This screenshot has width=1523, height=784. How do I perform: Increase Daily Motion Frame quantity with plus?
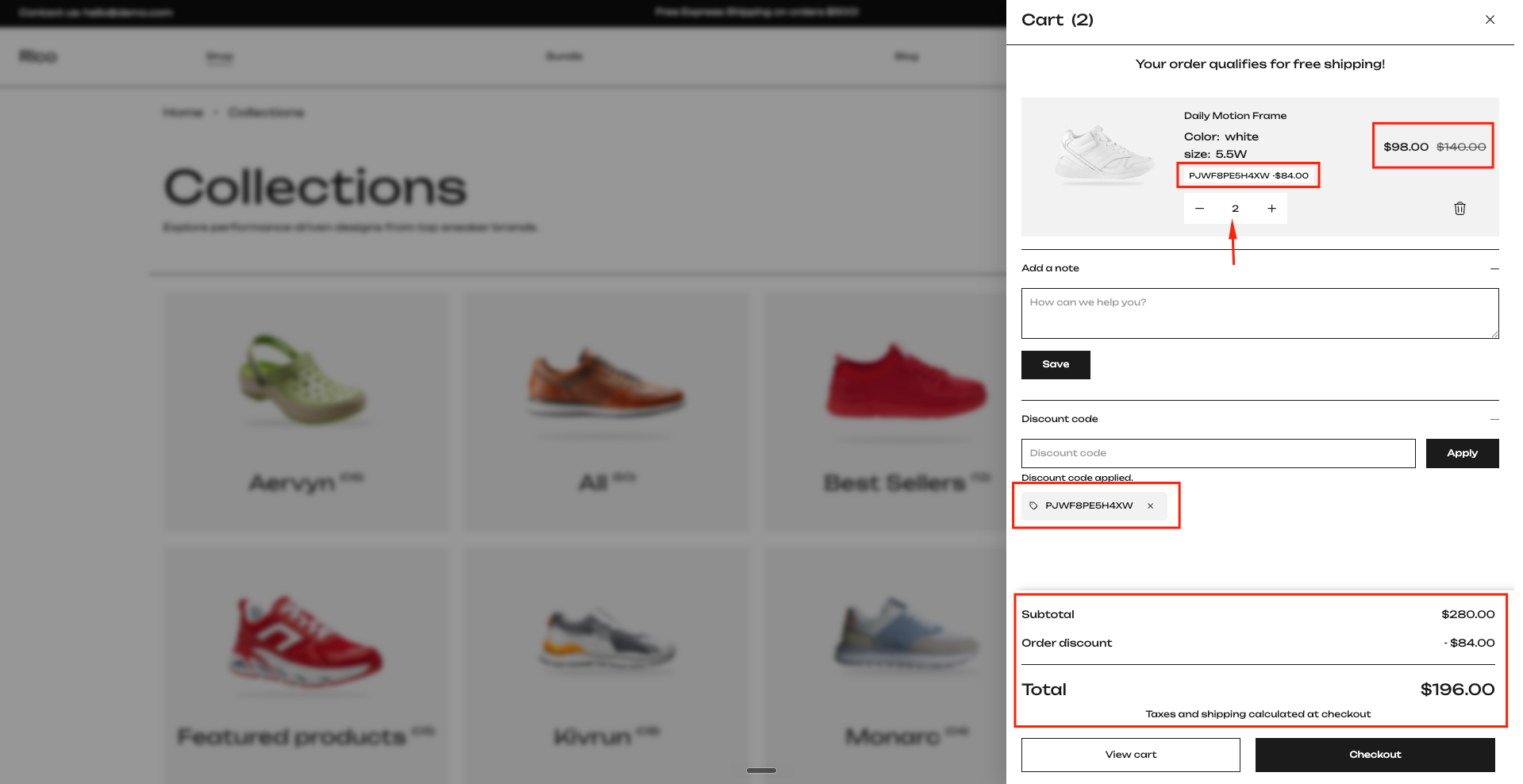[1271, 209]
